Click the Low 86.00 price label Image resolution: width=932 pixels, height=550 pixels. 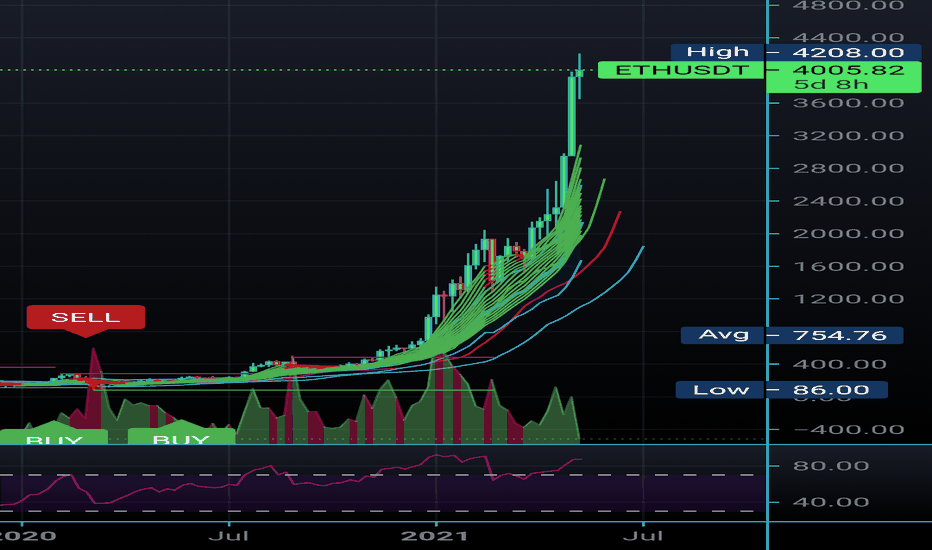click(x=782, y=390)
